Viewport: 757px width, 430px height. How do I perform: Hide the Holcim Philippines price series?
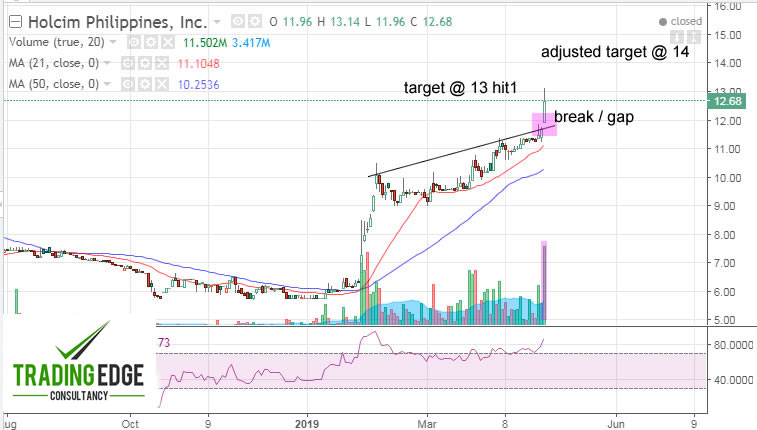click(x=238, y=21)
